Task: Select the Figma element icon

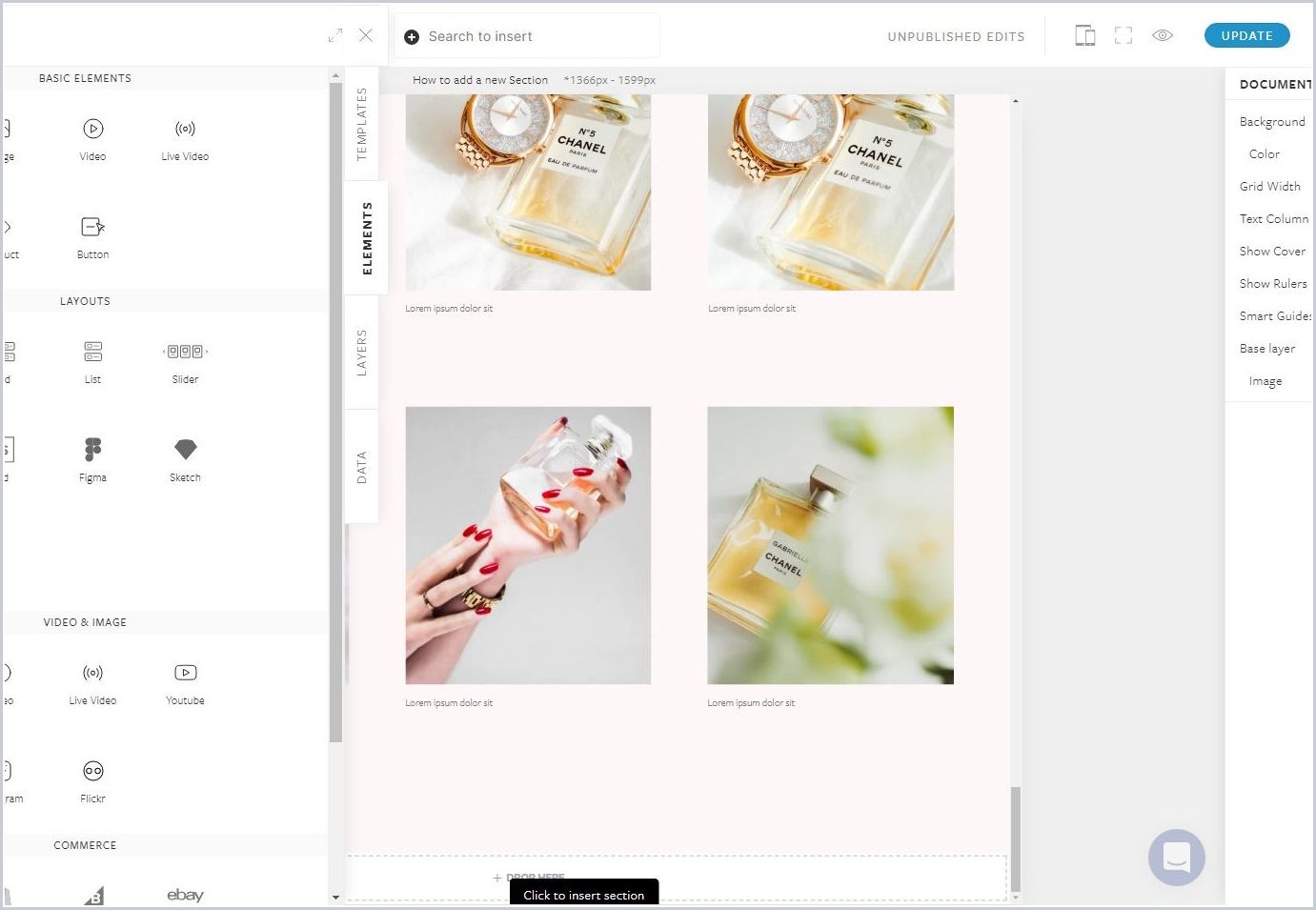Action: 92,449
